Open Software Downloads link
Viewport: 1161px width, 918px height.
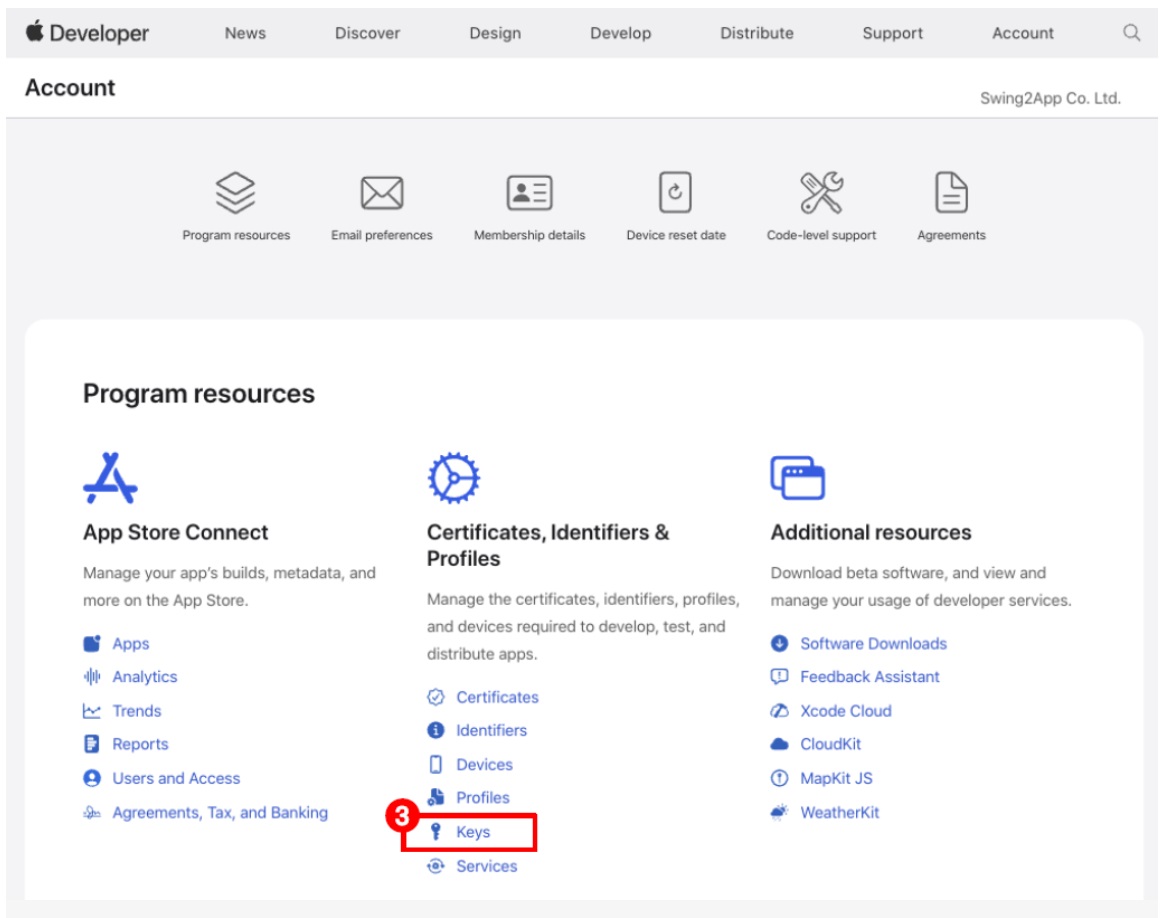pos(873,644)
